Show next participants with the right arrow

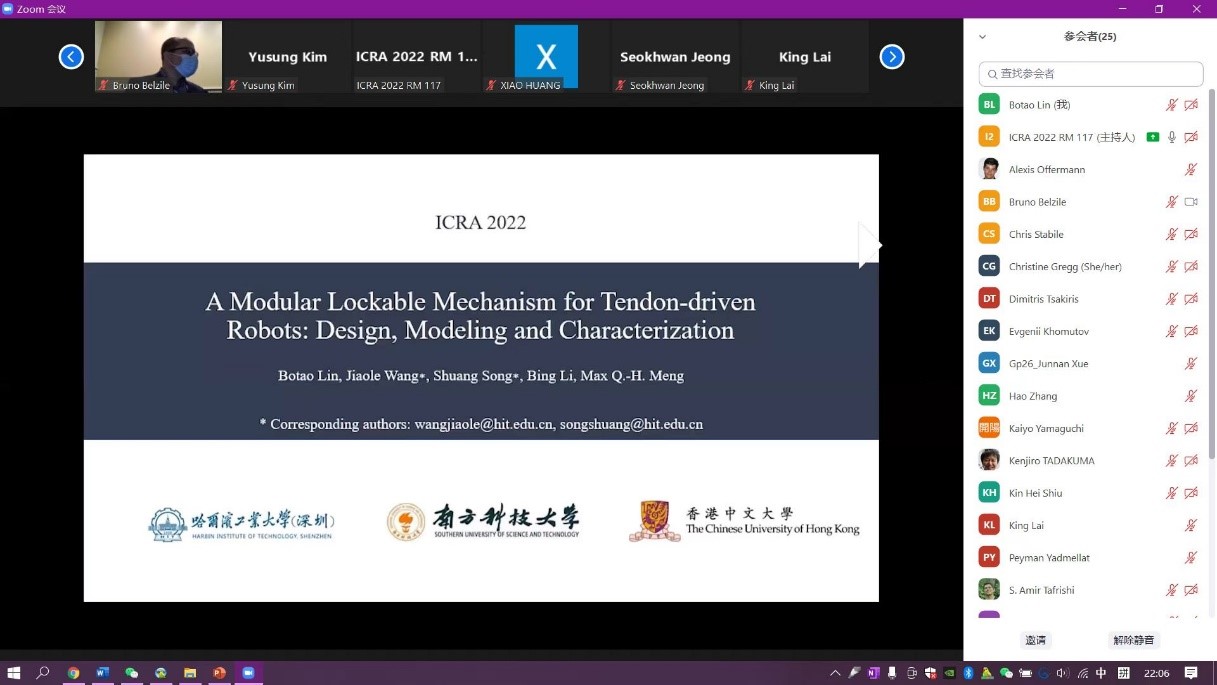[891, 57]
